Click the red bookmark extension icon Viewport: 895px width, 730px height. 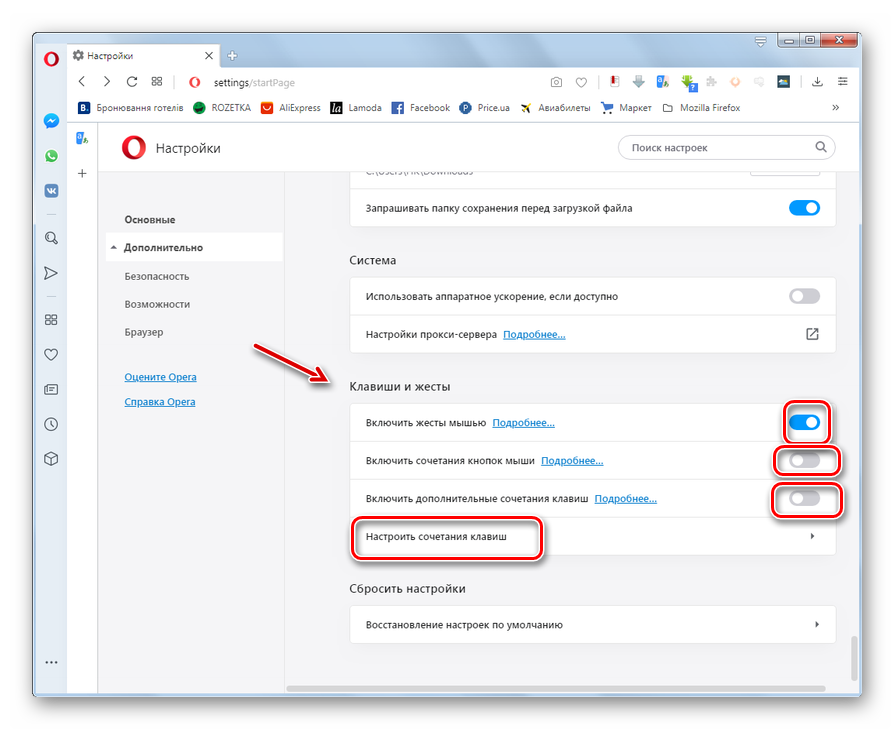pos(614,82)
